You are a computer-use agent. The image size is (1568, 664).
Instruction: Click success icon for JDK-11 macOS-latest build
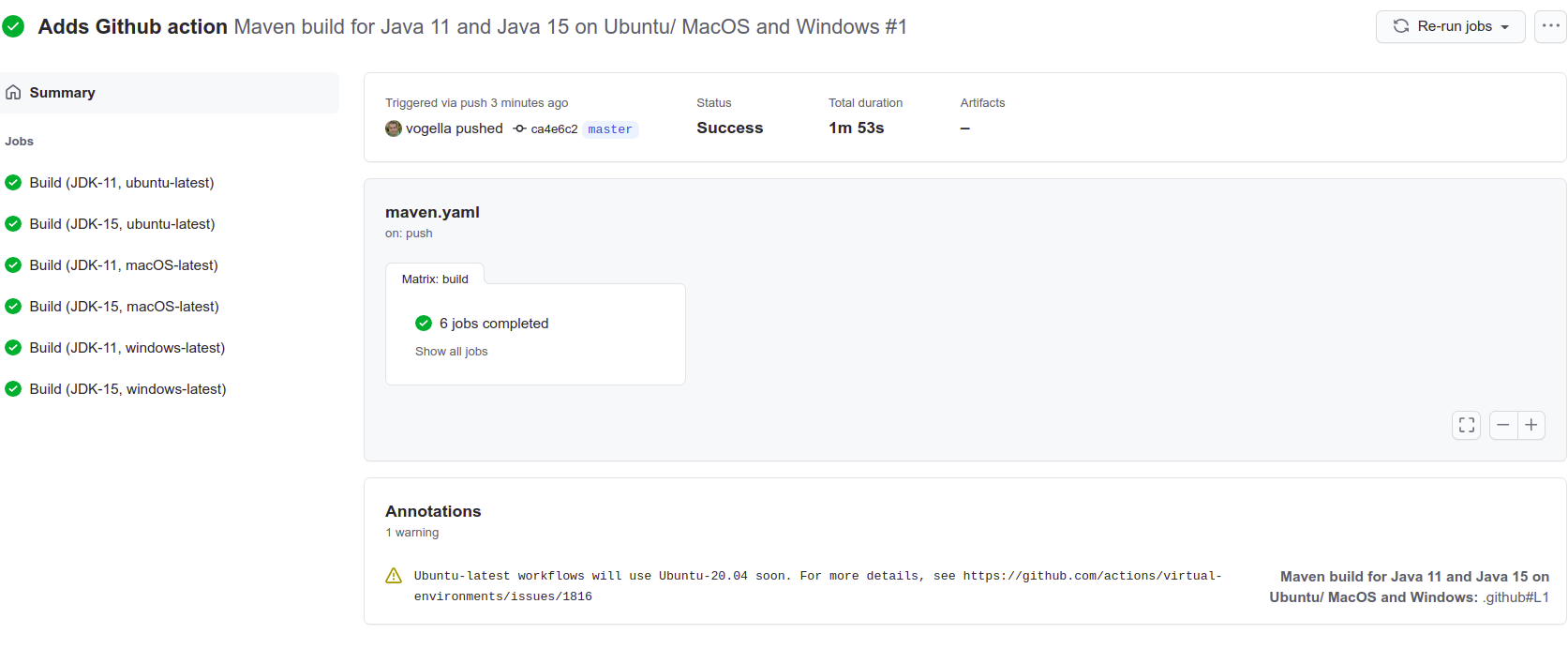pos(13,264)
